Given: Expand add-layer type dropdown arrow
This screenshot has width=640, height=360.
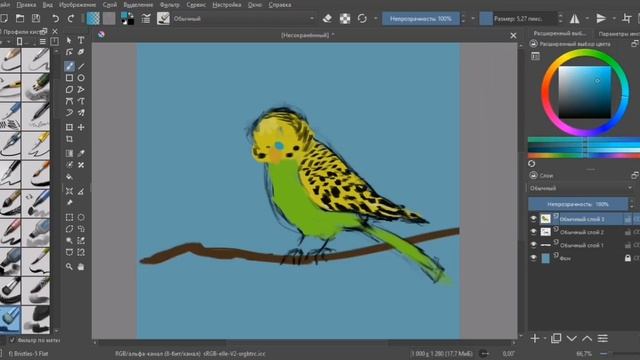Looking at the screenshot, I should click(545, 338).
